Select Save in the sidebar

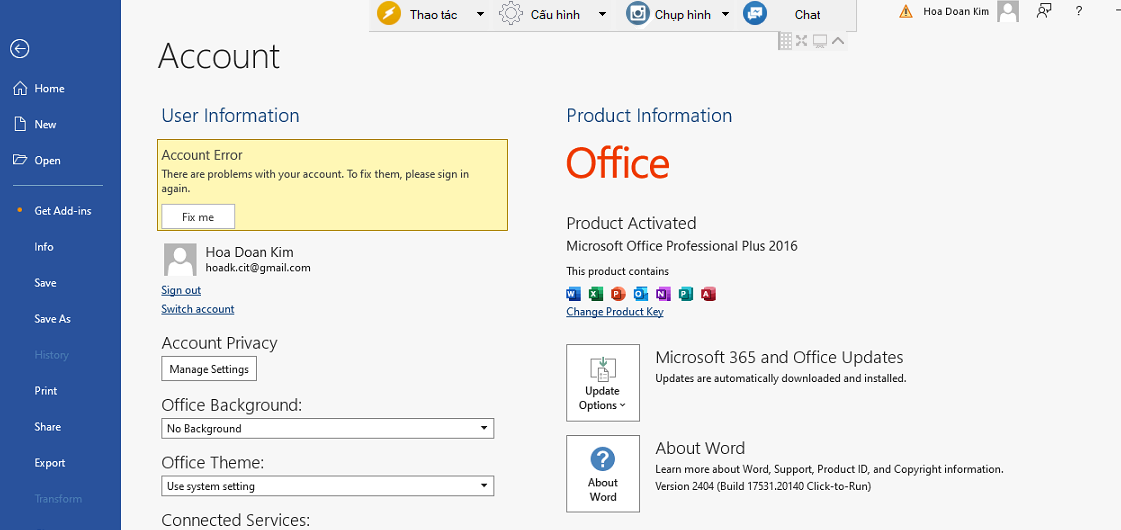45,283
